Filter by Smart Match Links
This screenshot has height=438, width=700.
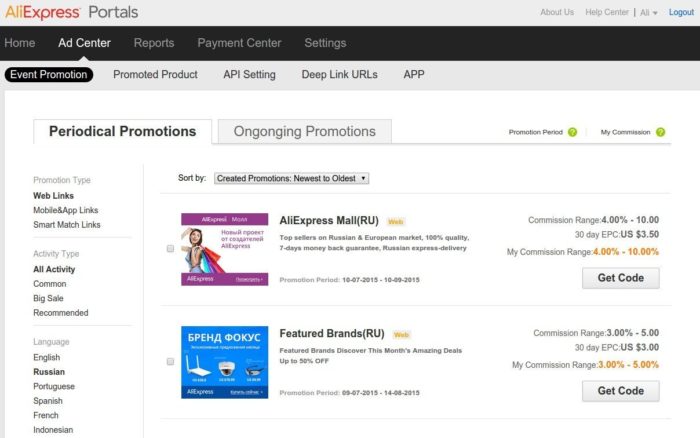(x=67, y=225)
